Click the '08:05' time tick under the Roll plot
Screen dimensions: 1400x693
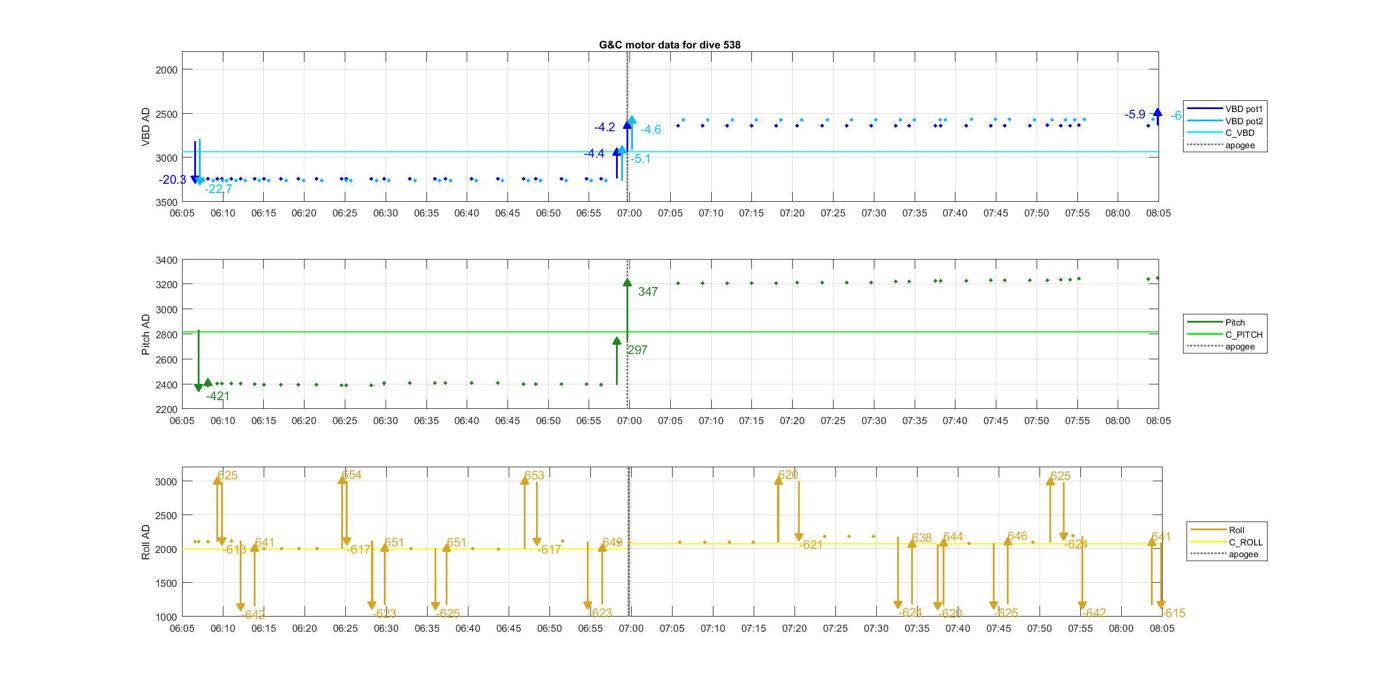(1161, 629)
